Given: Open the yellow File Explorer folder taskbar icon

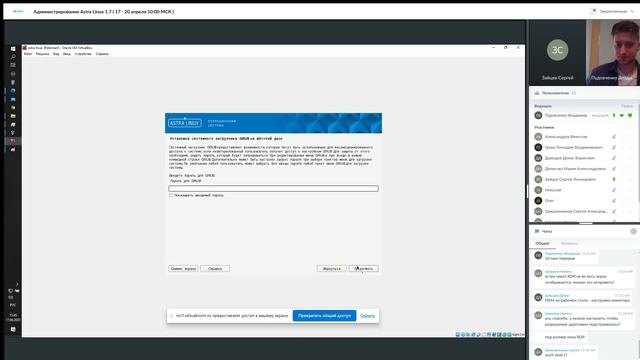Looking at the screenshot, I should [x=13, y=116].
